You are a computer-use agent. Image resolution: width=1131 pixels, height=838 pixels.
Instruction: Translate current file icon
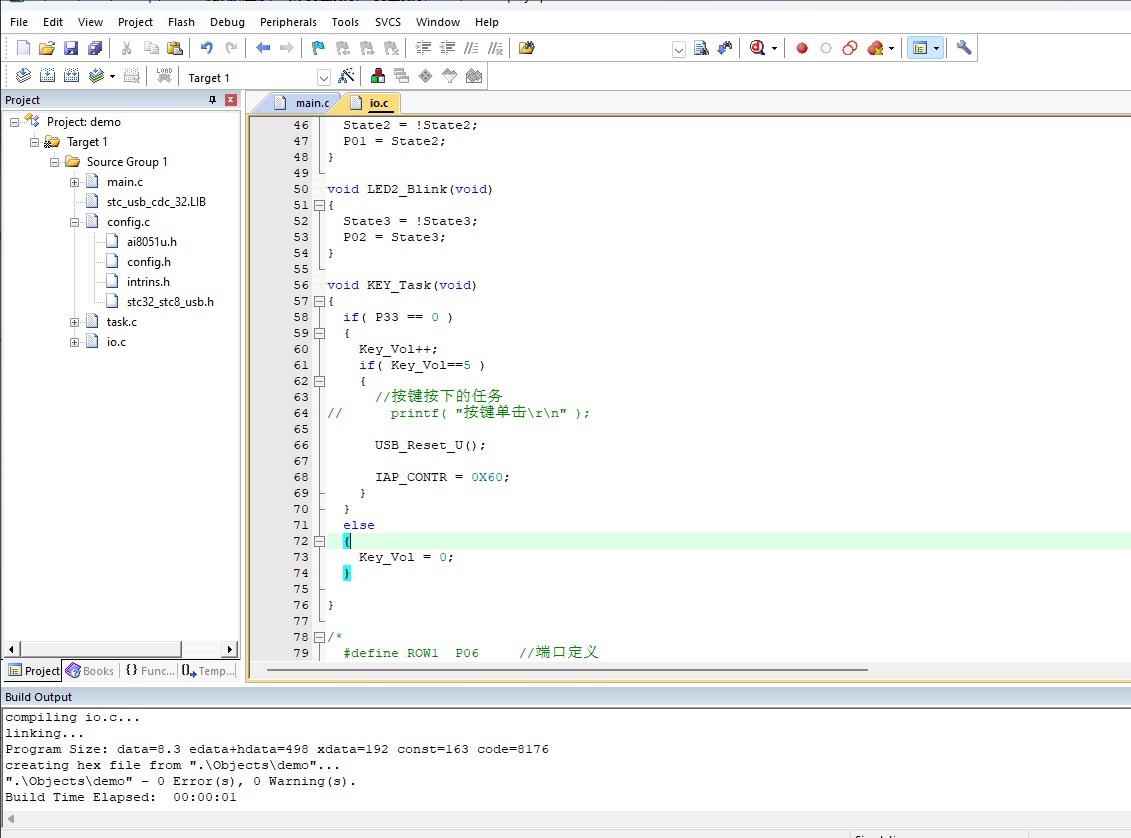click(23, 76)
